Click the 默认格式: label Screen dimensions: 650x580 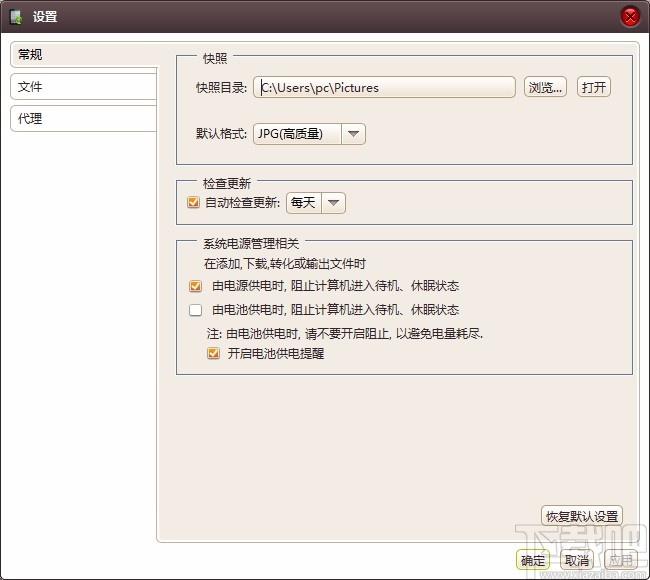pos(221,134)
